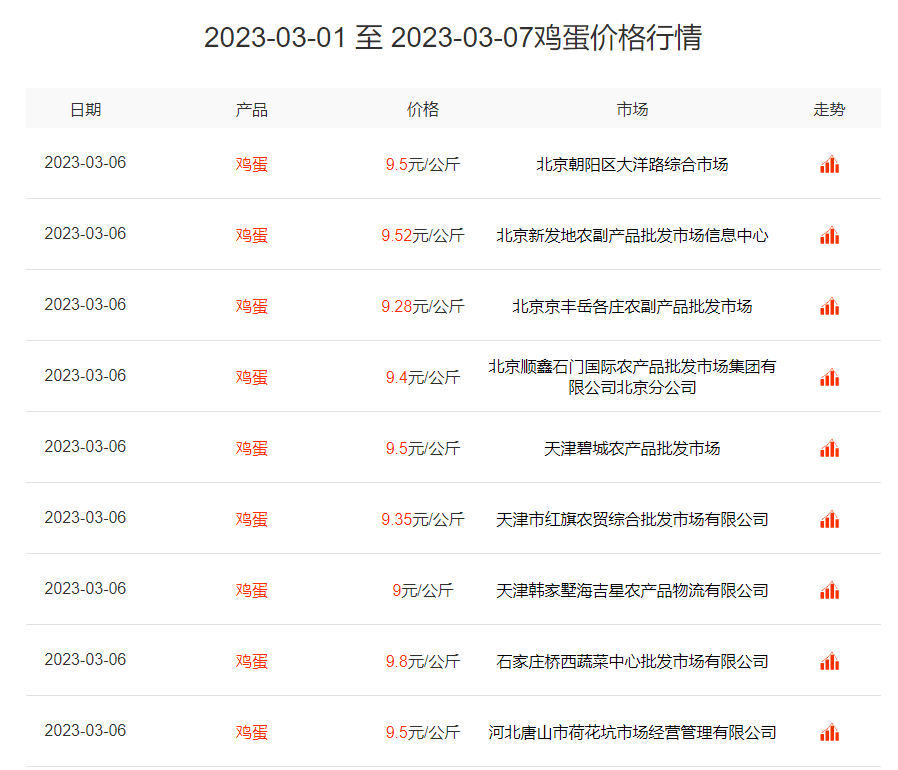Screen dimensions: 898x770
Task: View trend chart for 北京京丰岳各庄农副产品批发市场
Action: (829, 307)
